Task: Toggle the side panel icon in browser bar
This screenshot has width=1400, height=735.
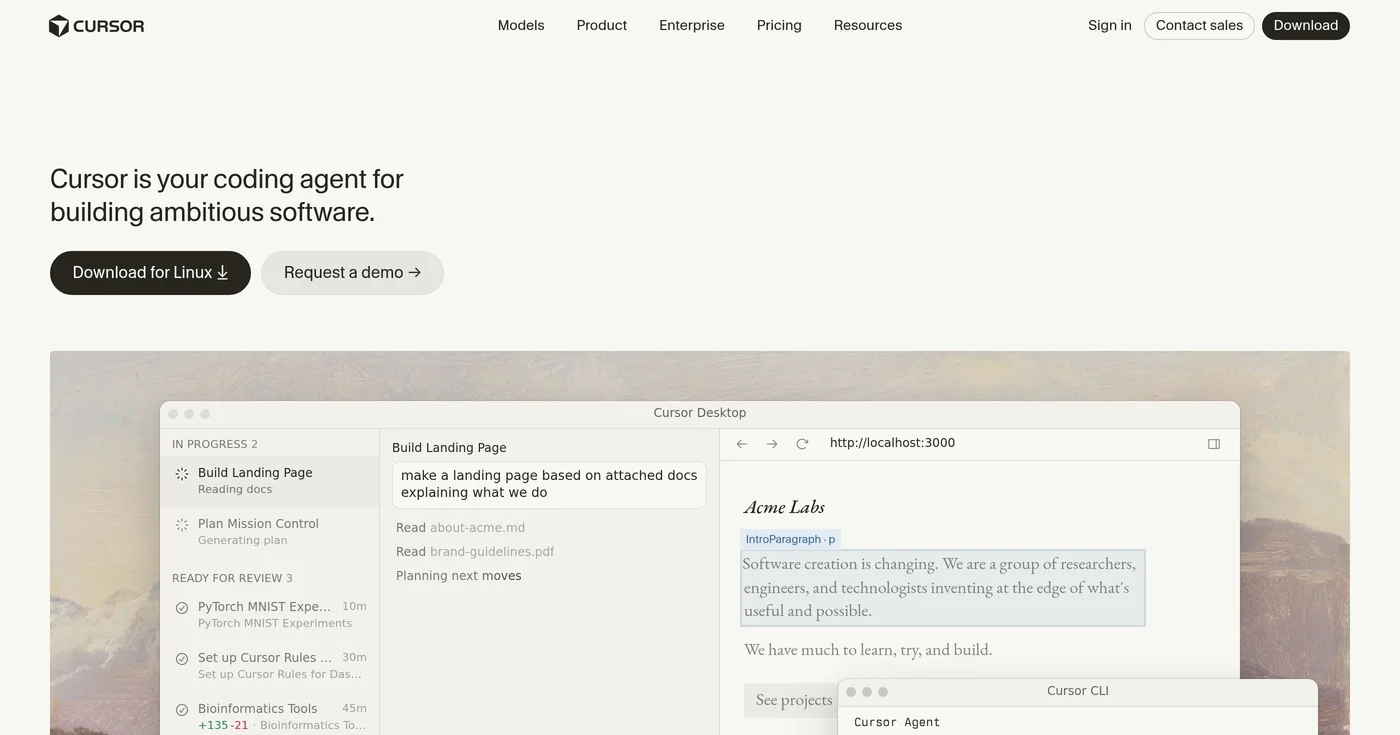Action: (1214, 444)
